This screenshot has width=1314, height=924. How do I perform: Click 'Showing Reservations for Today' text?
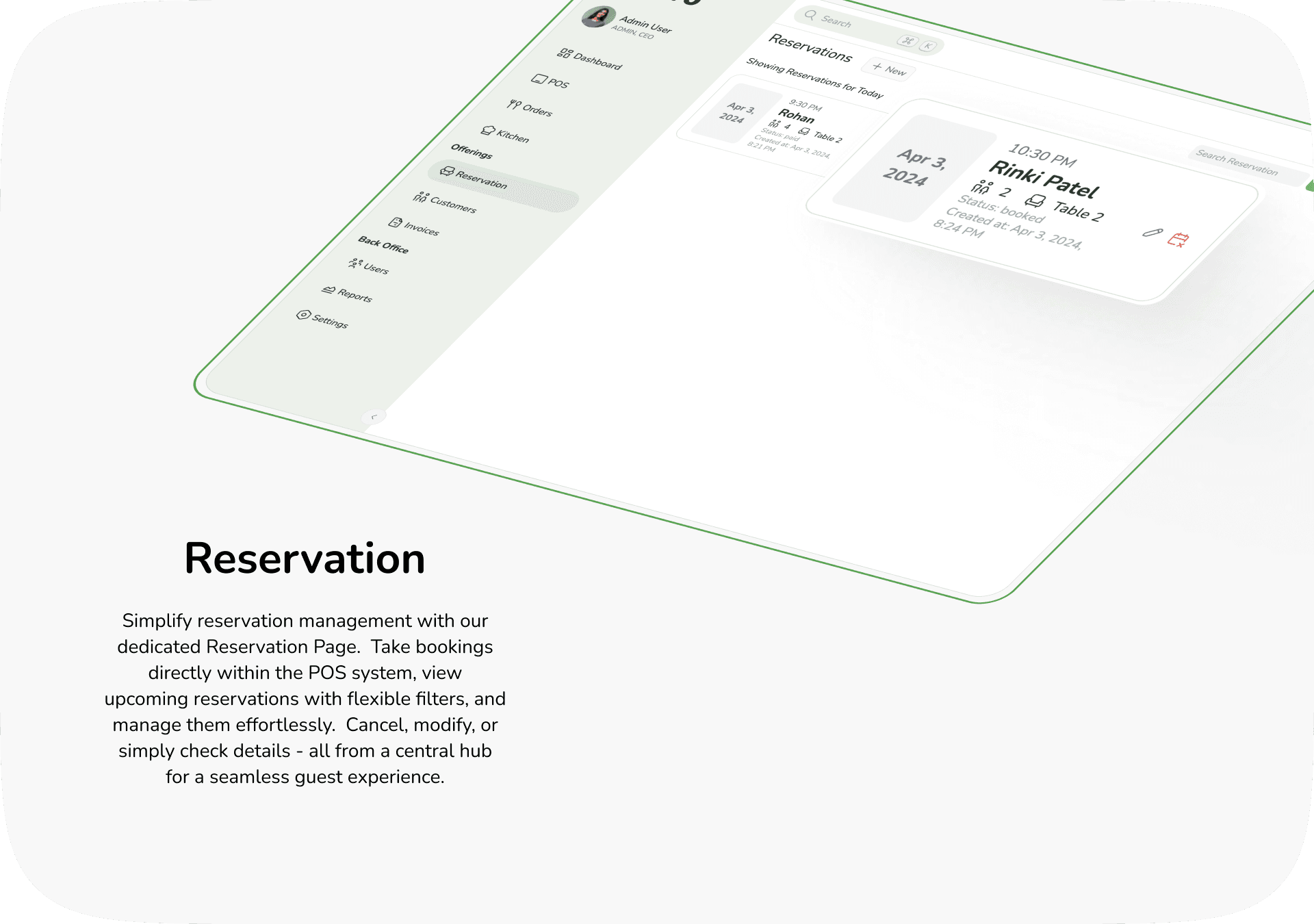[814, 77]
